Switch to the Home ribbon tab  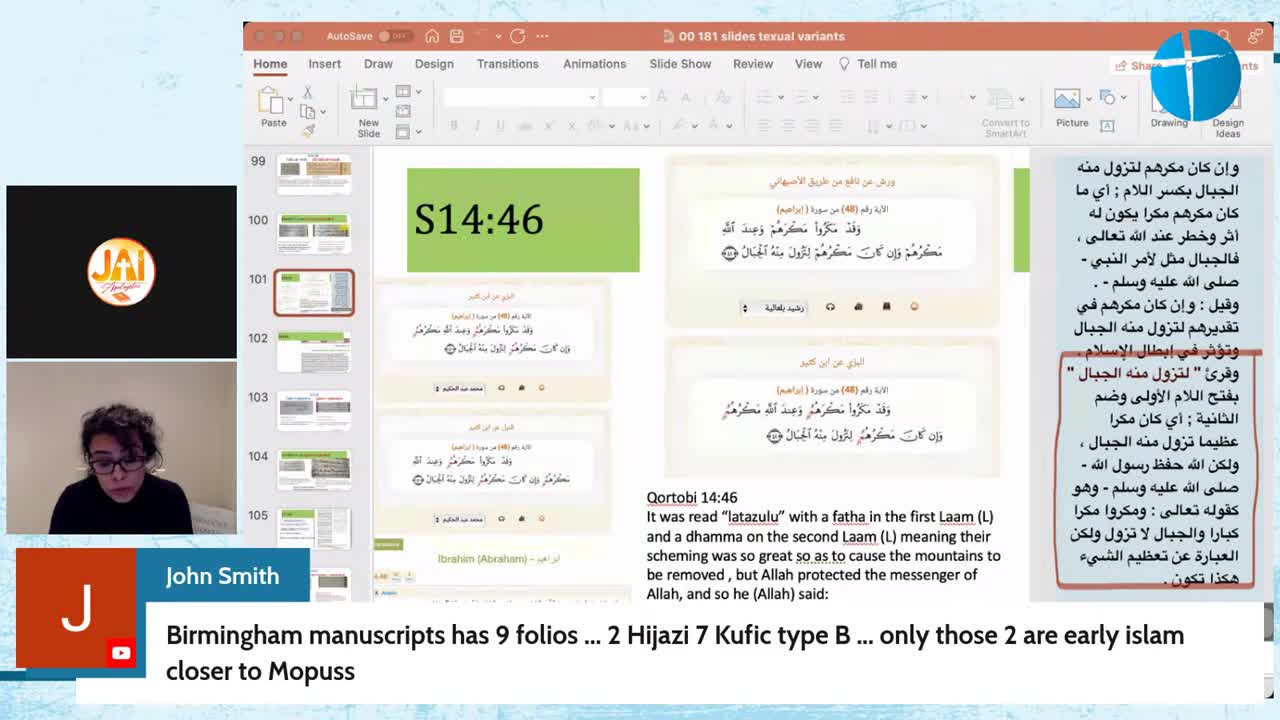[x=270, y=64]
